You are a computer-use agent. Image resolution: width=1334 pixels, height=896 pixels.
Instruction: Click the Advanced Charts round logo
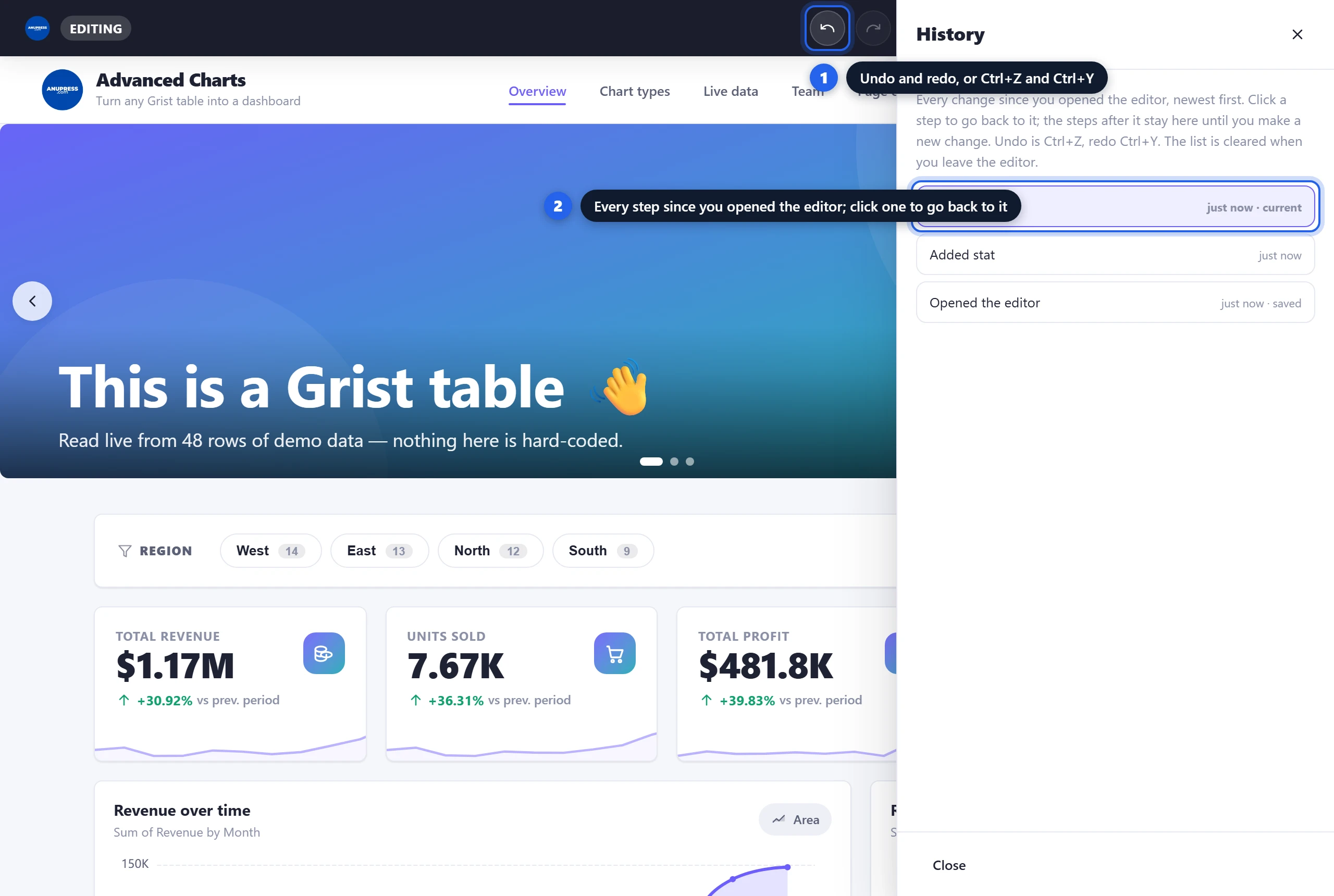pos(63,90)
